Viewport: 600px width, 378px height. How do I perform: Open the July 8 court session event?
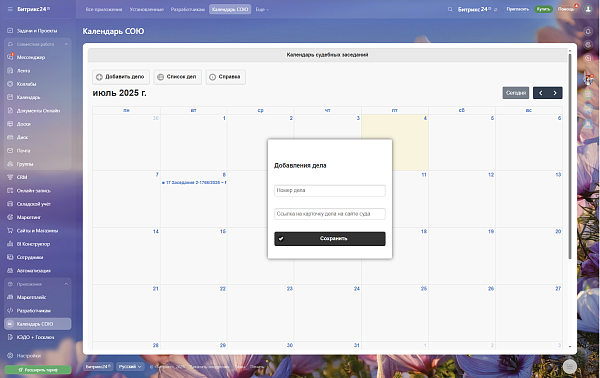[194, 182]
